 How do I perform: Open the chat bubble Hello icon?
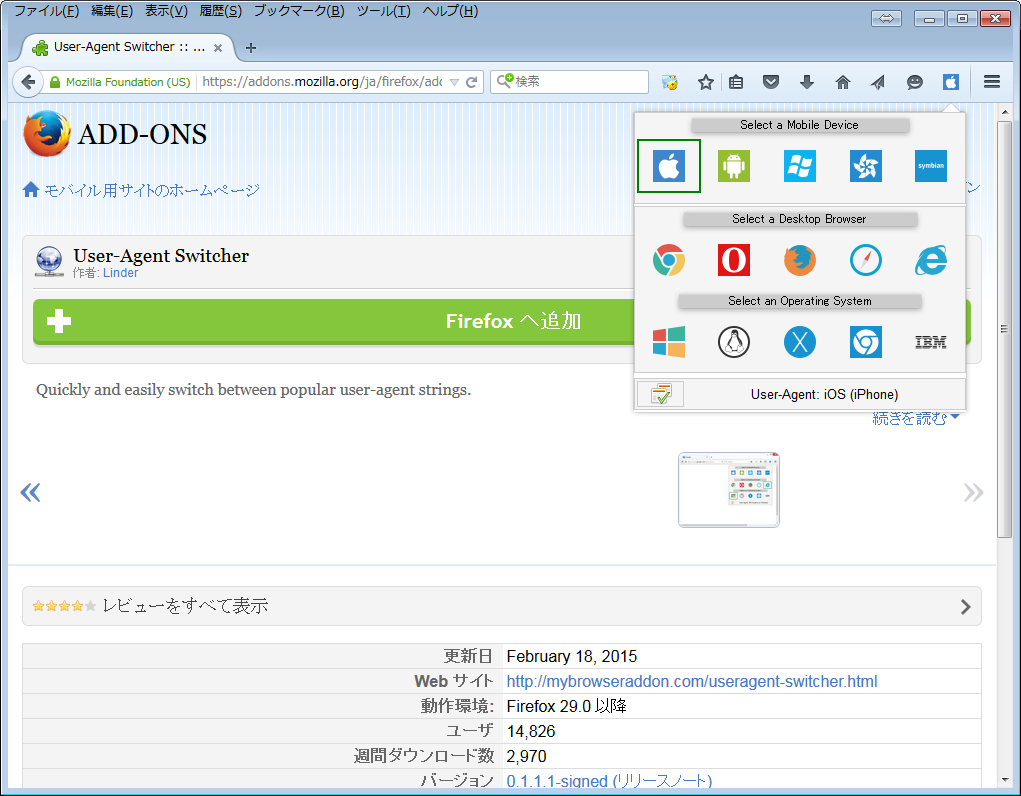coord(914,82)
